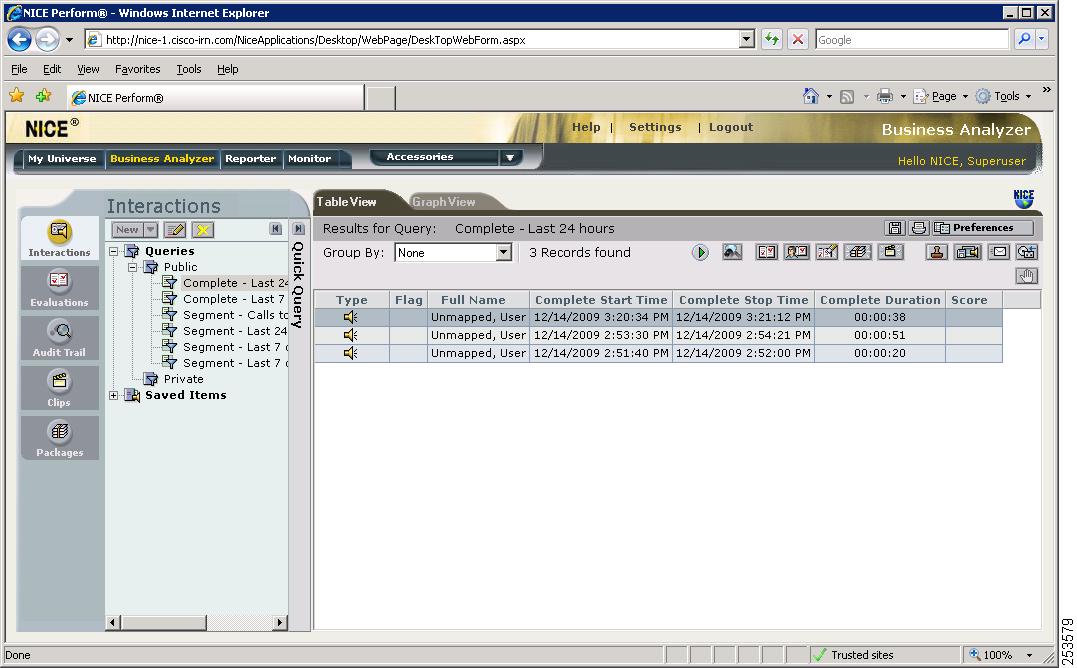
Task: Click the pencil edit query icon
Action: click(x=175, y=230)
